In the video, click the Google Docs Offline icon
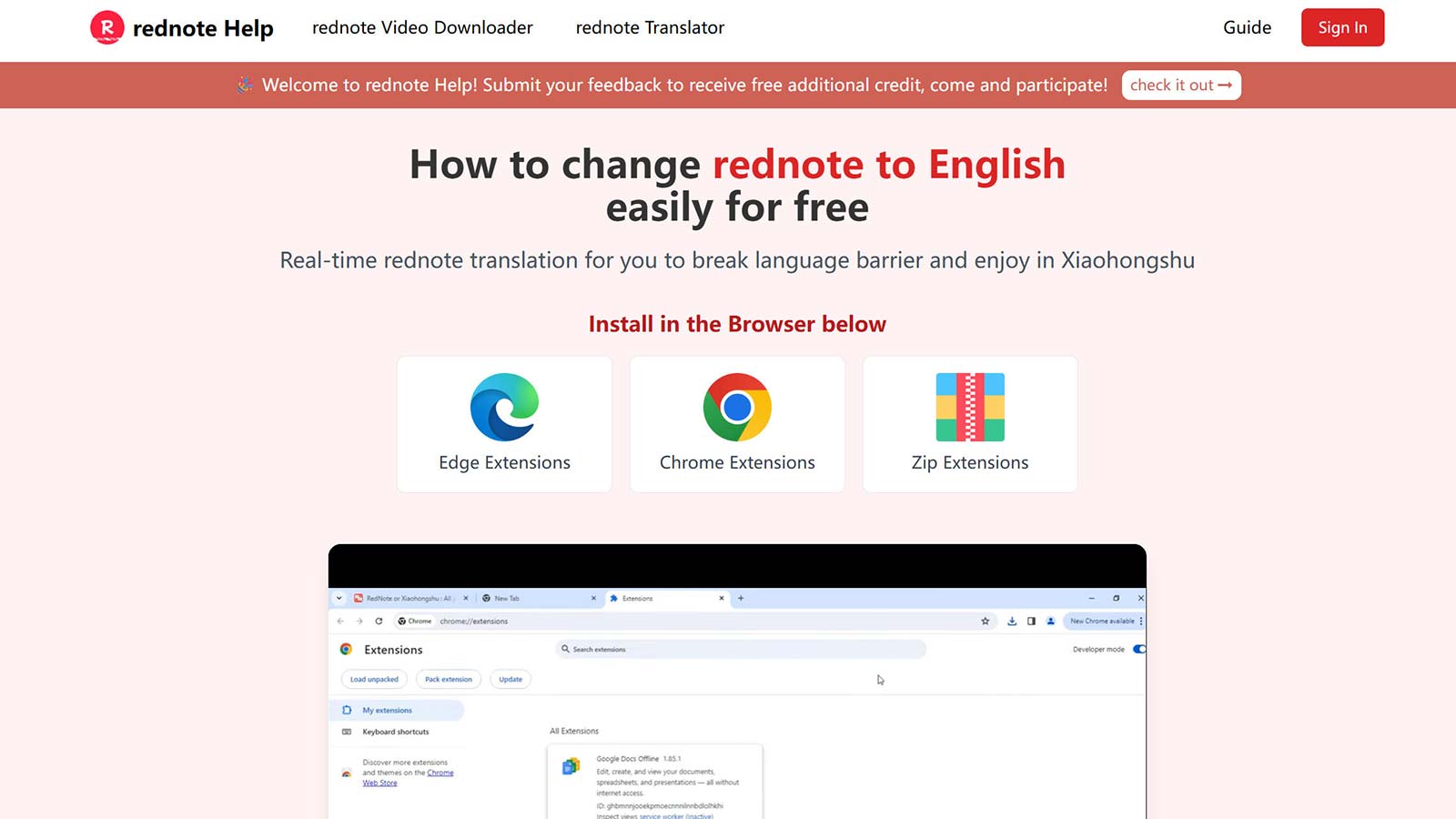 [x=571, y=766]
